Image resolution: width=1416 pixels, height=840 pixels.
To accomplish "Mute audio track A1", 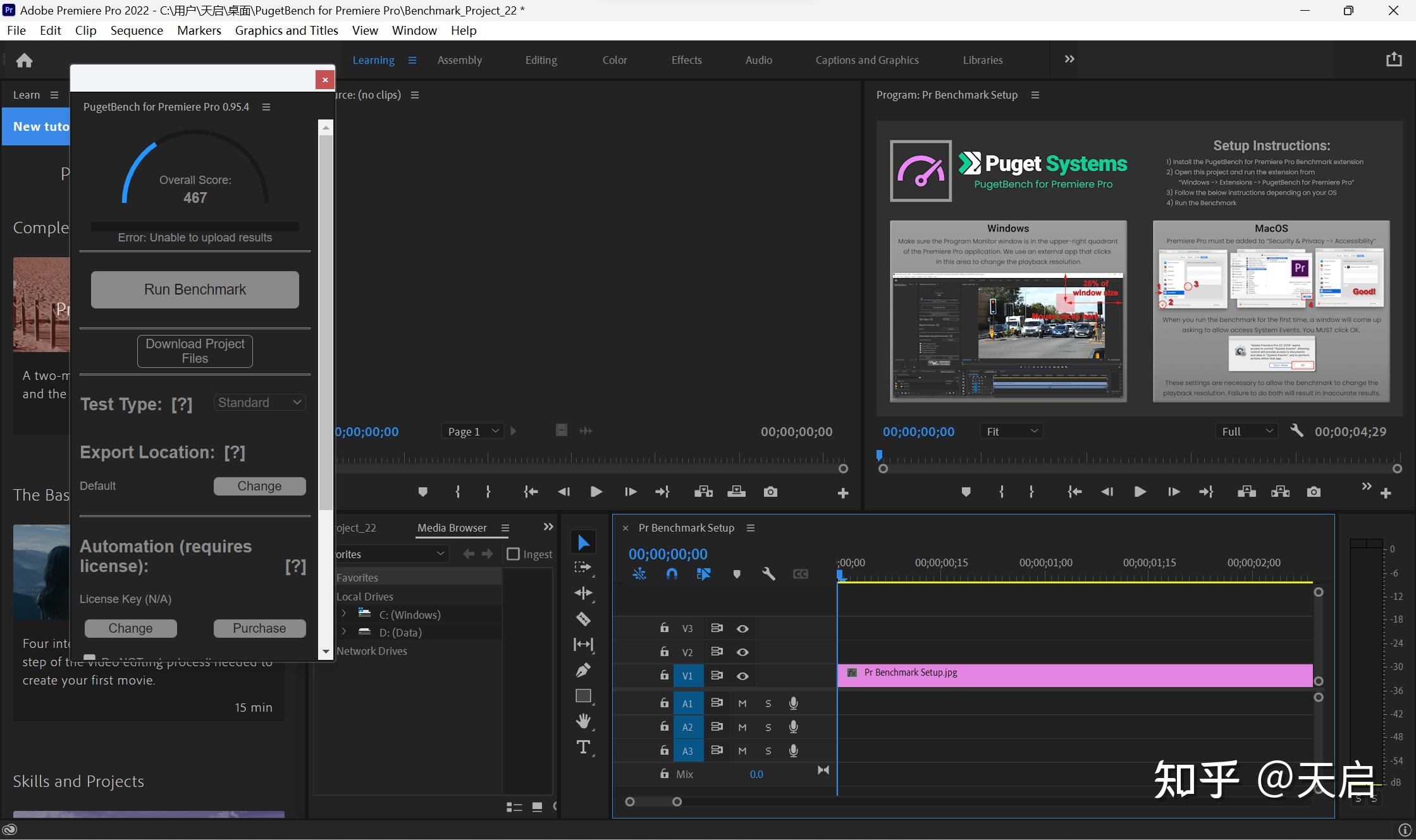I will [742, 703].
